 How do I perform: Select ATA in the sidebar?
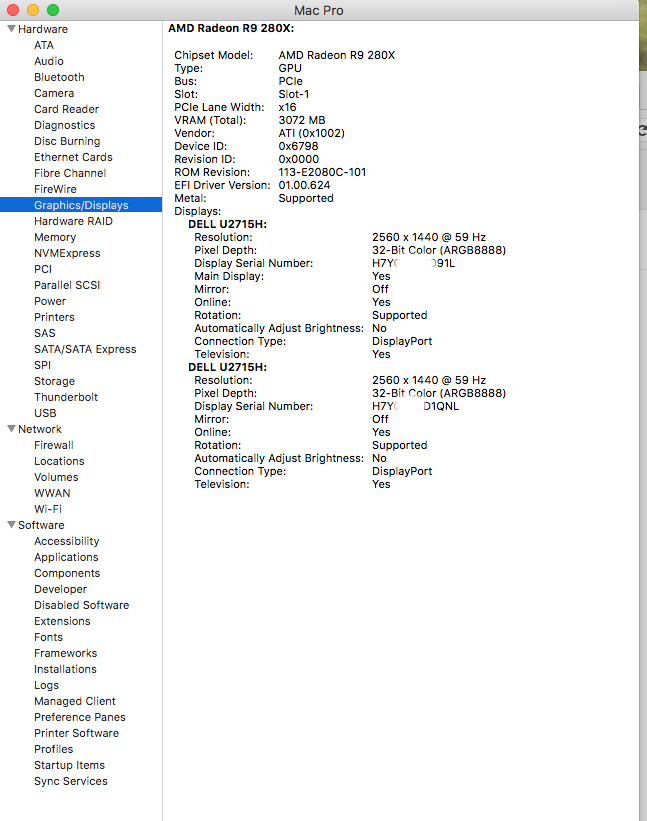coord(44,45)
